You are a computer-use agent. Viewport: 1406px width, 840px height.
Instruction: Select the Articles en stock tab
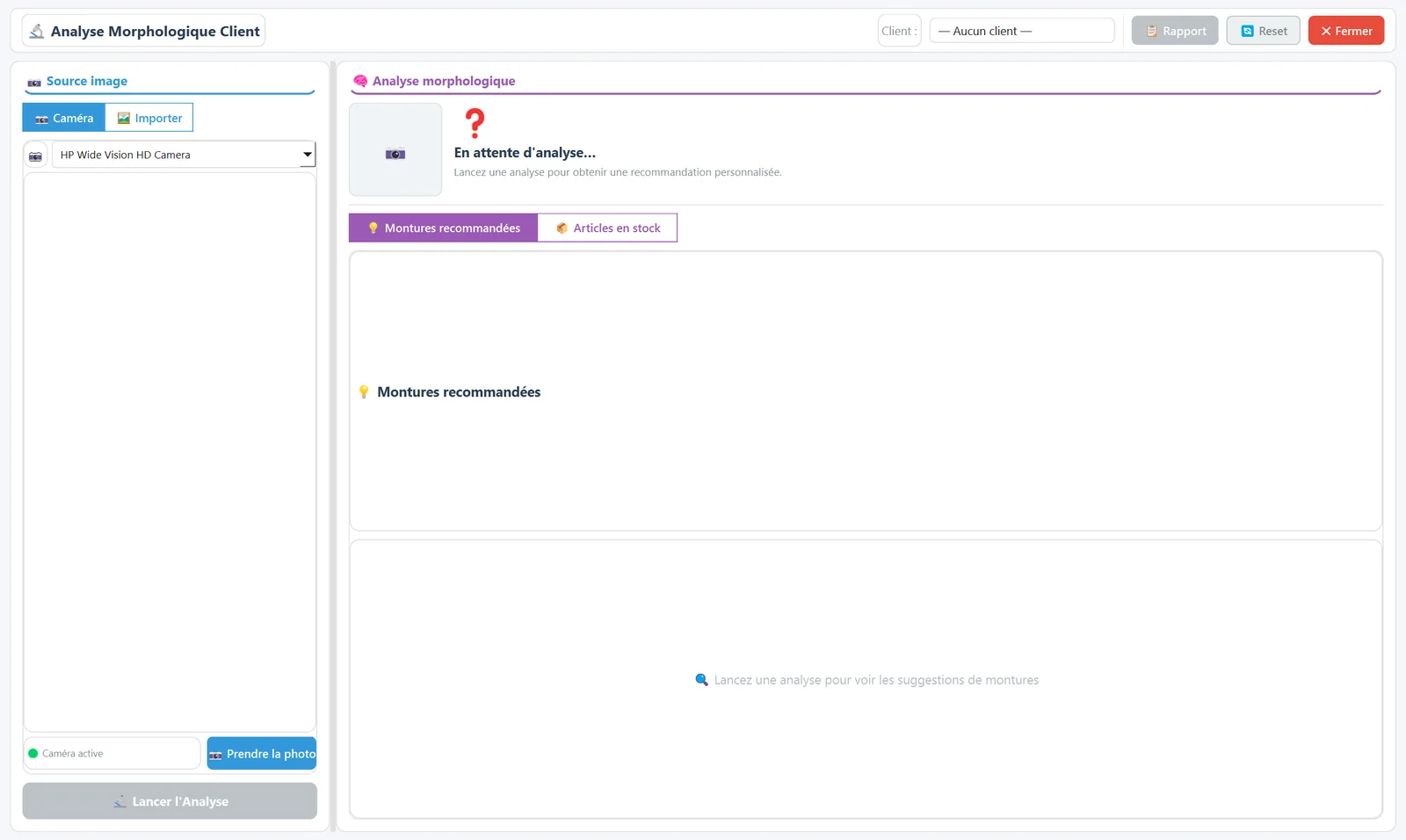607,228
